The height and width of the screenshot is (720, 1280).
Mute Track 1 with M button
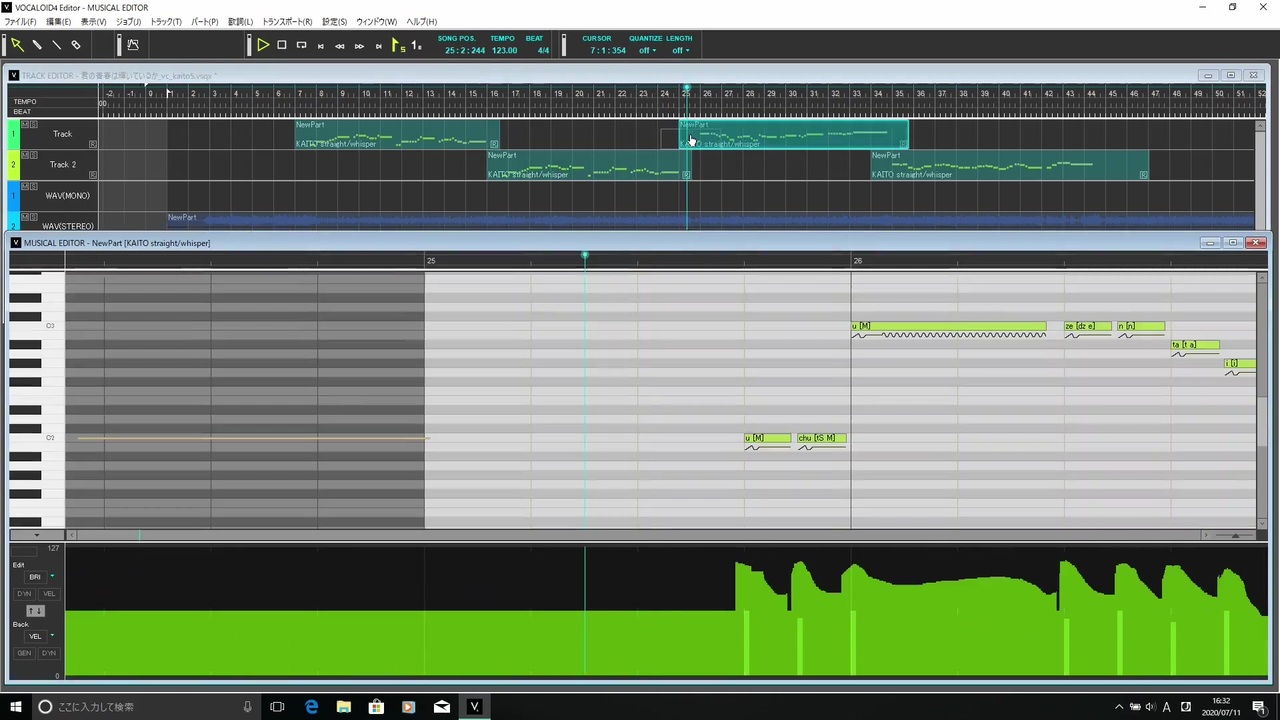point(25,124)
